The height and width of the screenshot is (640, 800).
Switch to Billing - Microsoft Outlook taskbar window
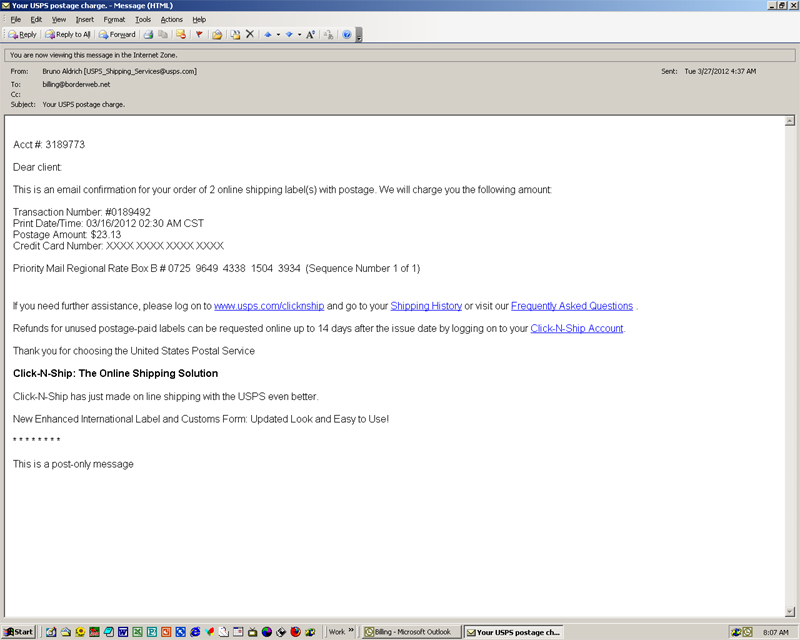click(x=411, y=632)
